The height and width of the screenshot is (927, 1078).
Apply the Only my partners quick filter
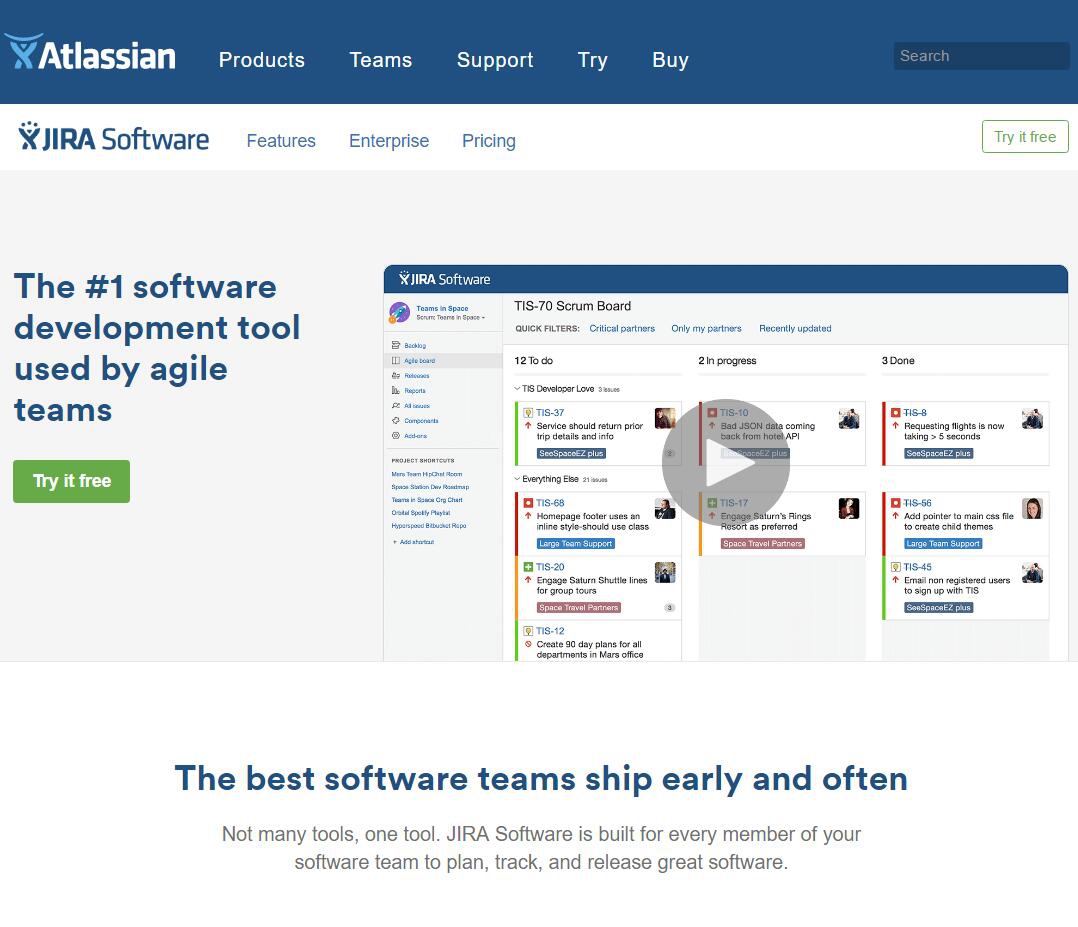706,329
